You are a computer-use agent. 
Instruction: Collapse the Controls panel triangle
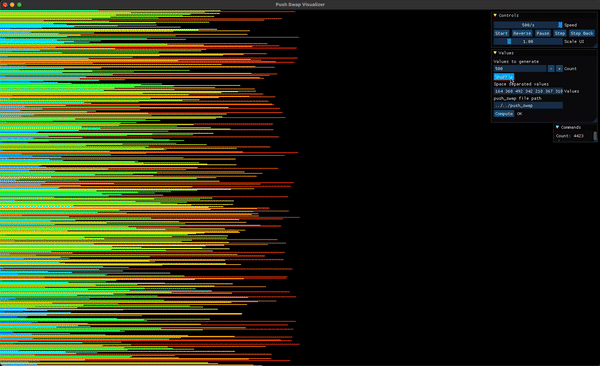click(x=495, y=15)
